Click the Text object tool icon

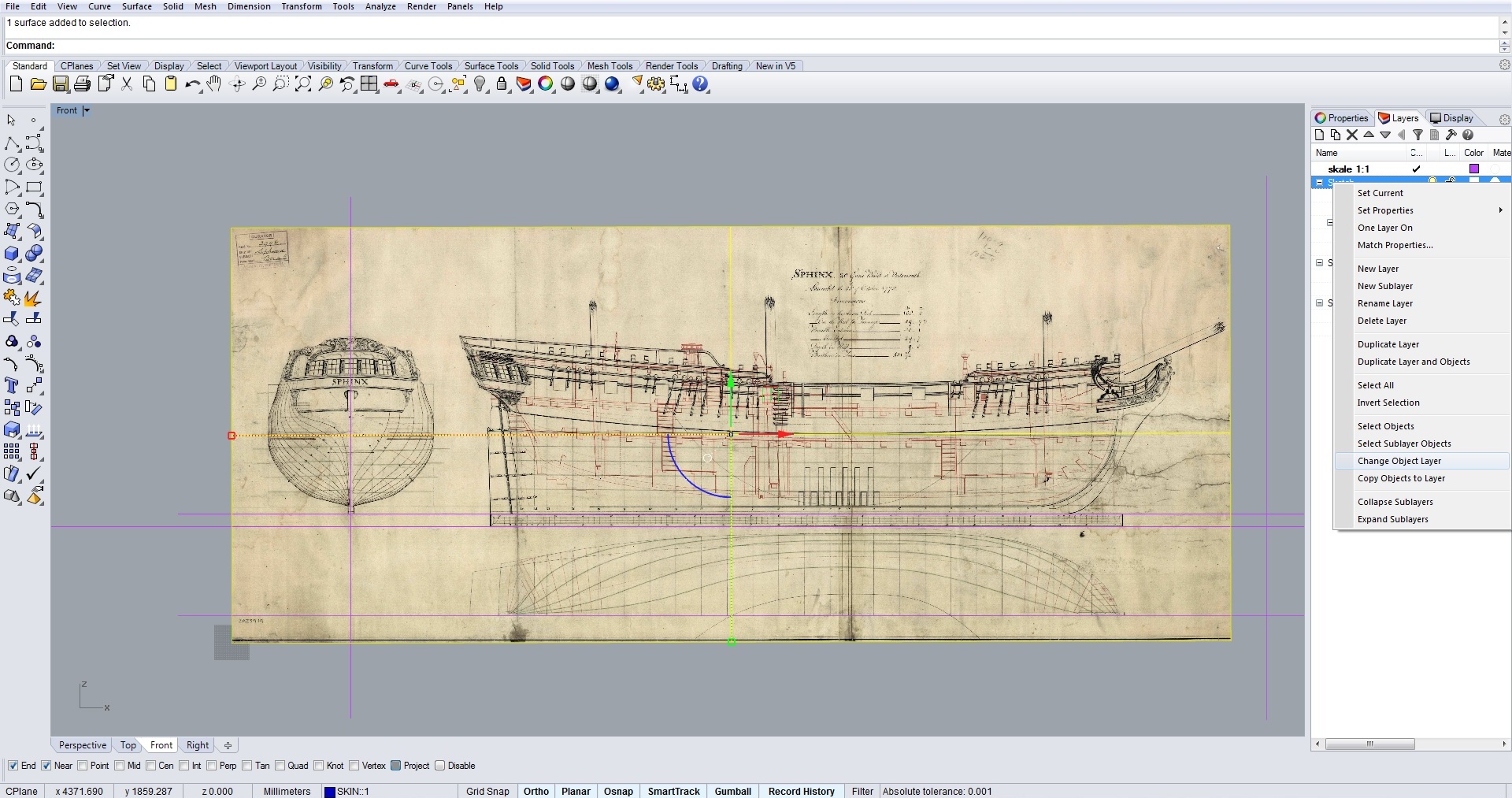click(12, 386)
